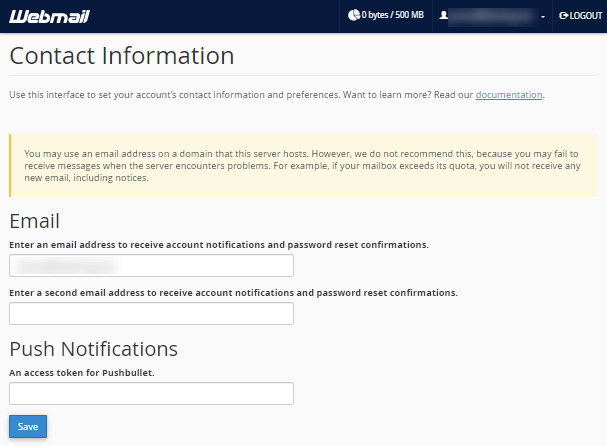Image resolution: width=607 pixels, height=446 pixels.
Task: Click the disk usage pie icon
Action: coord(354,15)
